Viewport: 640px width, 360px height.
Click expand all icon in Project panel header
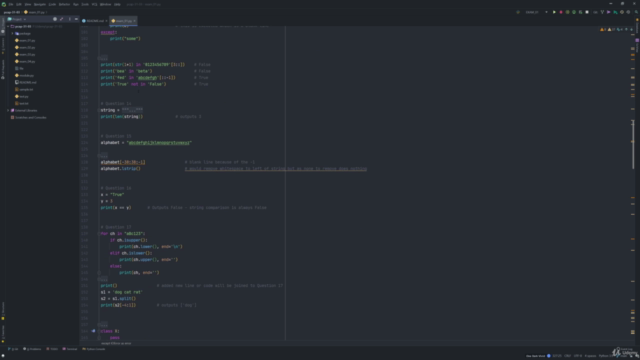tap(62, 19)
